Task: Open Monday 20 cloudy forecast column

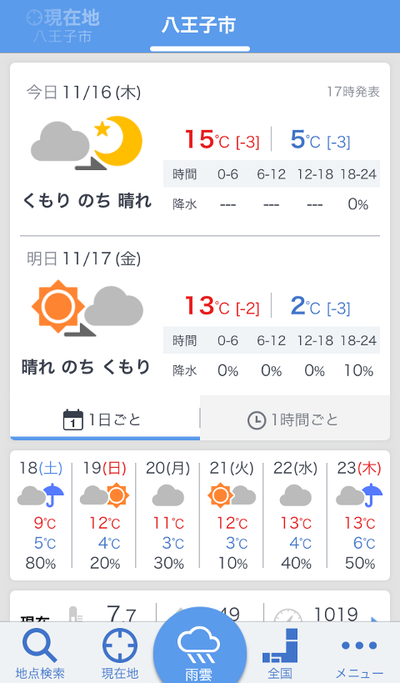Action: [168, 515]
